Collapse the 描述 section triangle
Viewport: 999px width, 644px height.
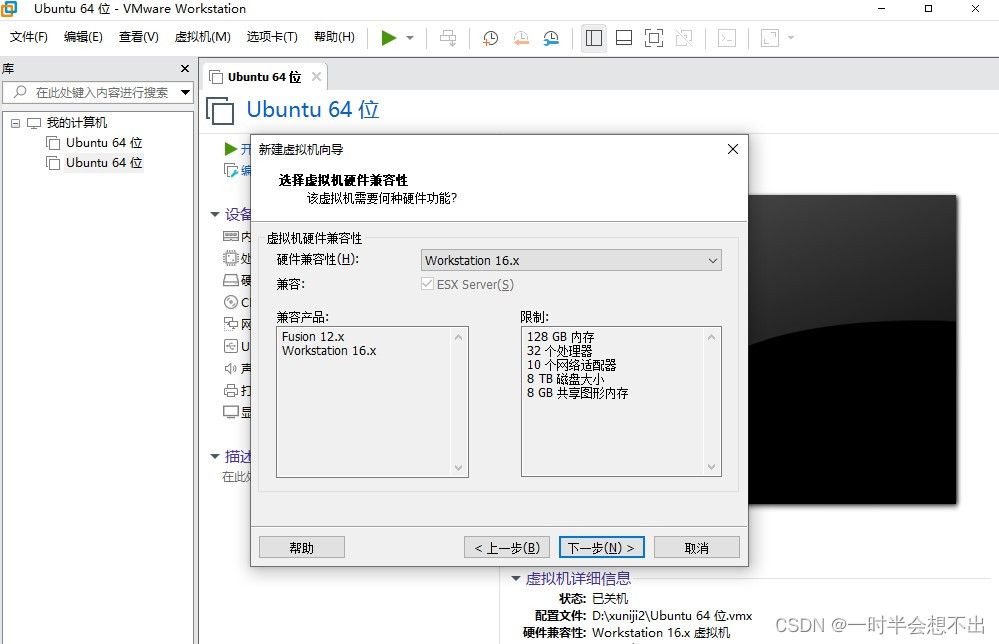point(215,457)
